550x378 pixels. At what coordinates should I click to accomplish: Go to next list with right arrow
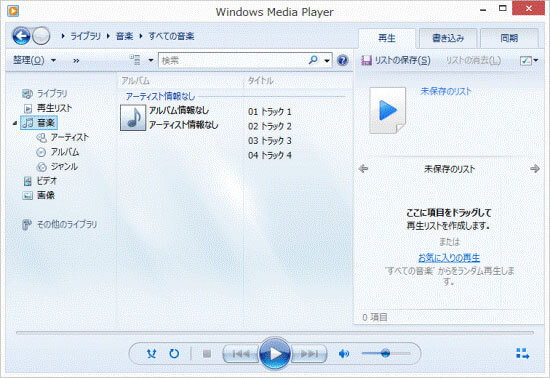pyautogui.click(x=535, y=169)
